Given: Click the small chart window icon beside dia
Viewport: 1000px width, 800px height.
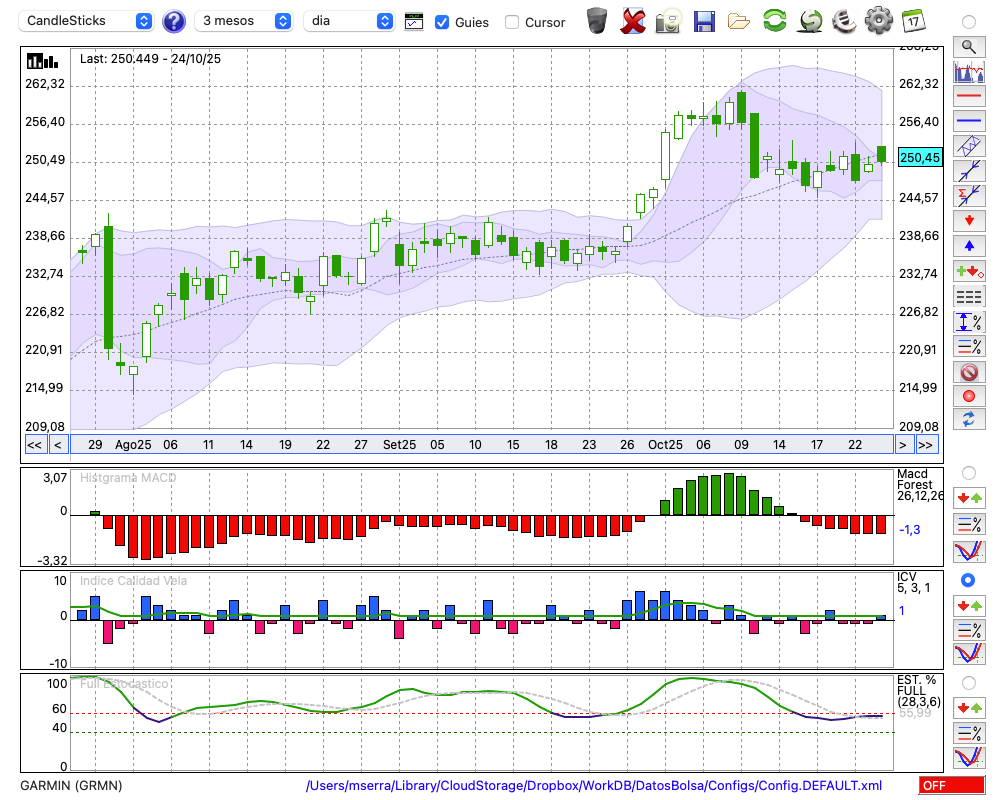Looking at the screenshot, I should click(414, 22).
